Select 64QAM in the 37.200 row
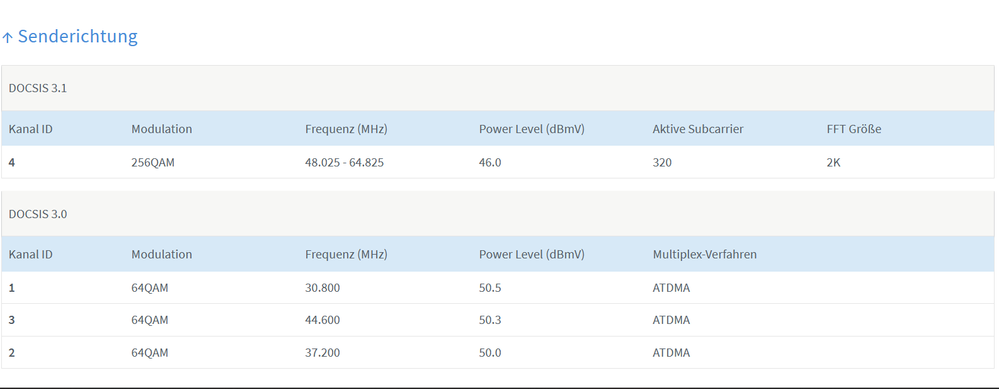This screenshot has height=389, width=999. point(150,352)
